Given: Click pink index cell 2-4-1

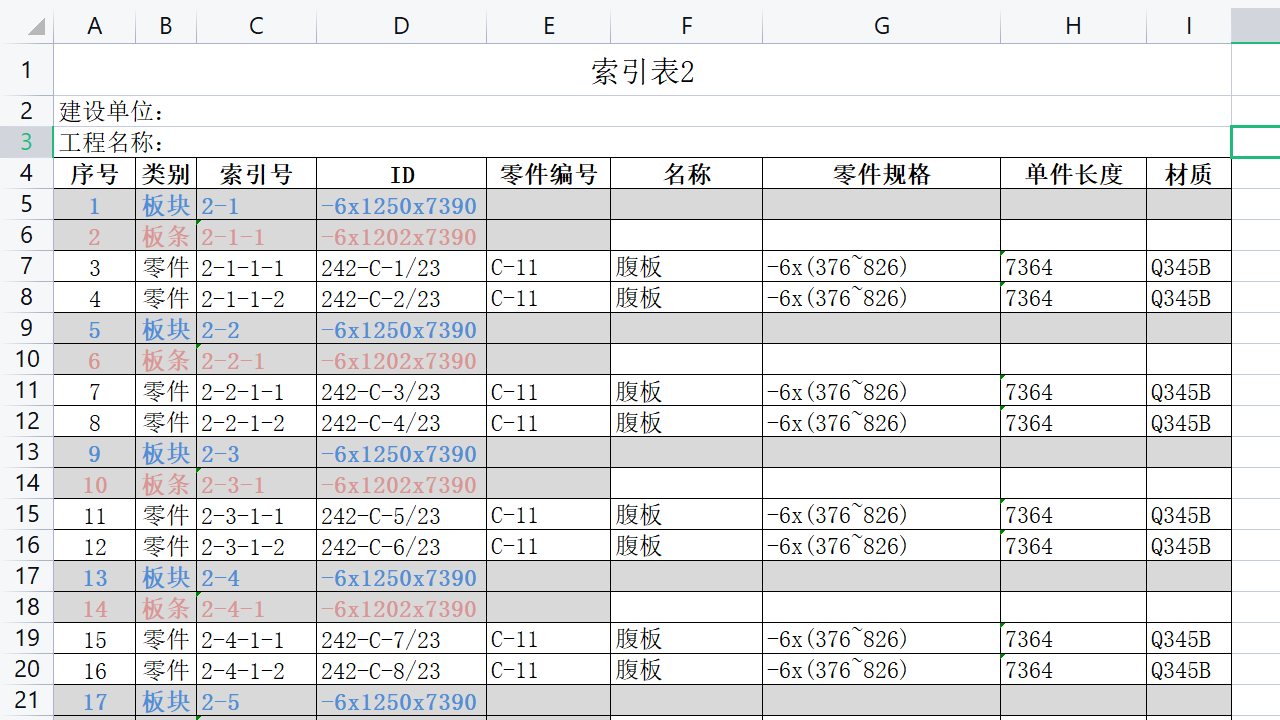Looking at the screenshot, I should coord(257,608).
